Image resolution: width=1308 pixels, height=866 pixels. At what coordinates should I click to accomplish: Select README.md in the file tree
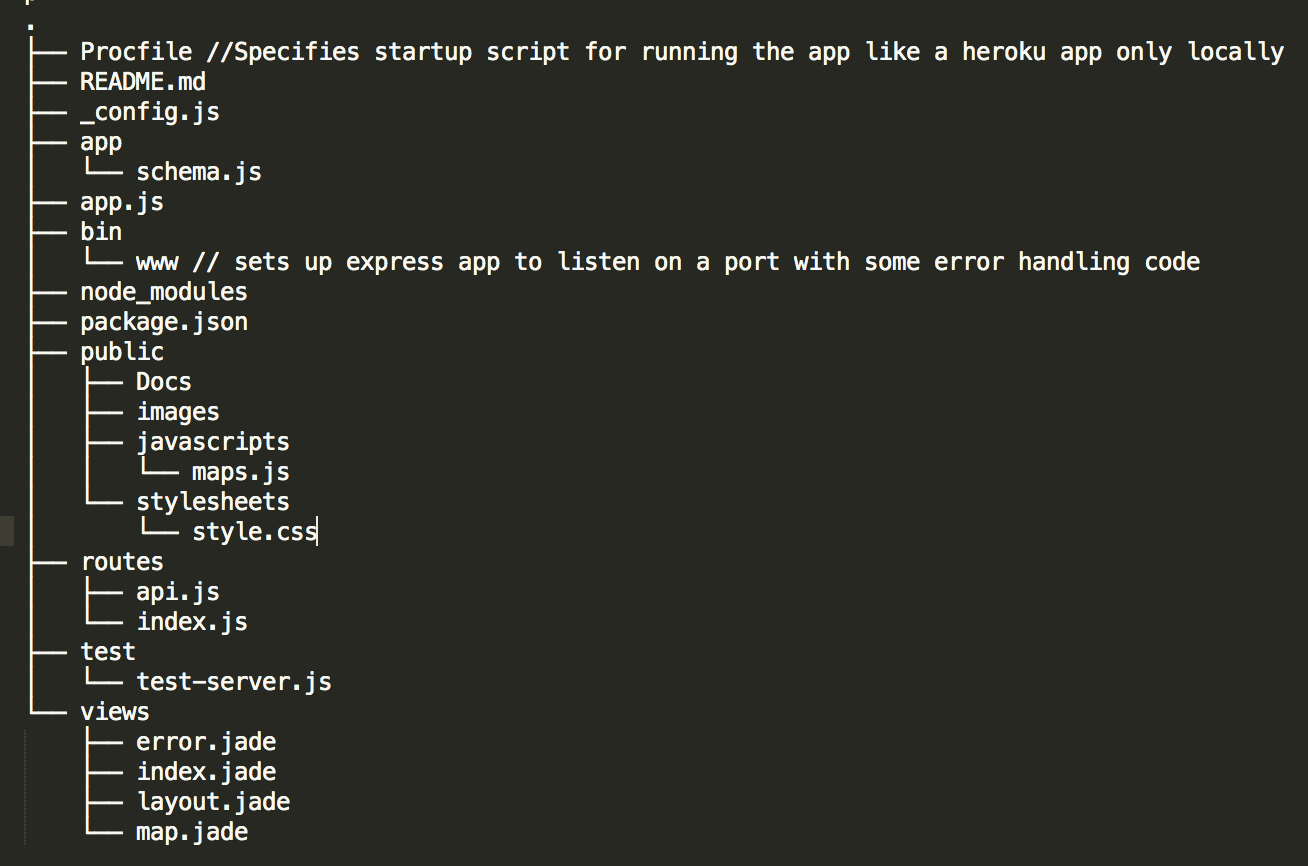(x=142, y=82)
